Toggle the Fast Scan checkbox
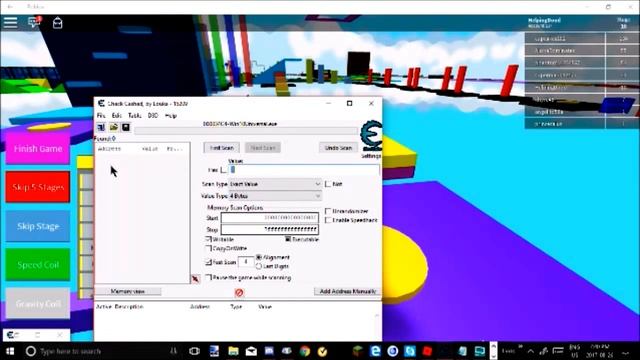The image size is (640, 360). pos(209,262)
